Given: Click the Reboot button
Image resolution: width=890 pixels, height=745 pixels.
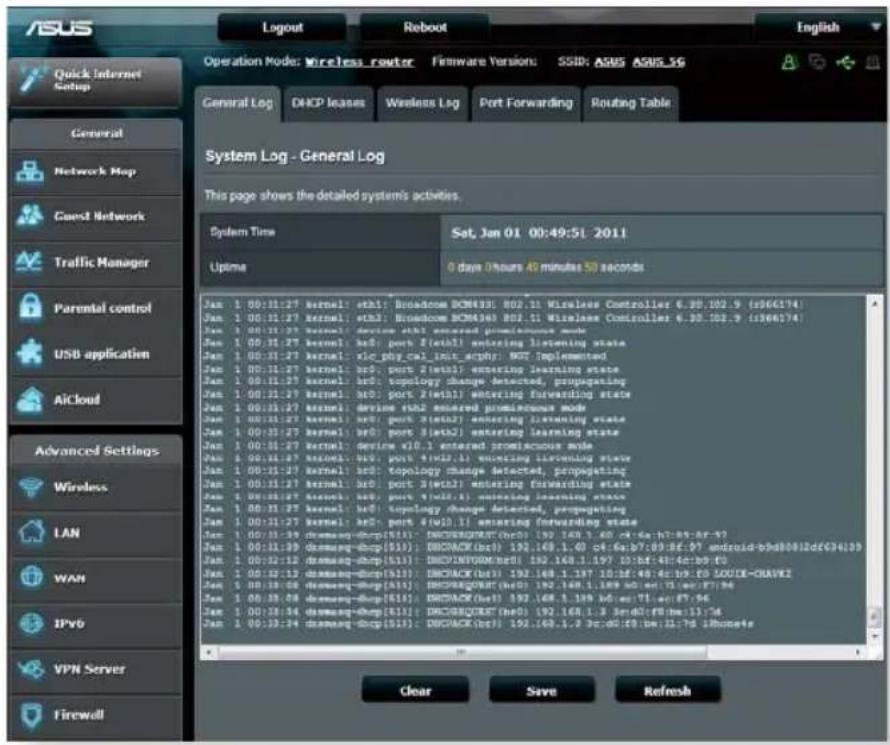Looking at the screenshot, I should pos(425,27).
